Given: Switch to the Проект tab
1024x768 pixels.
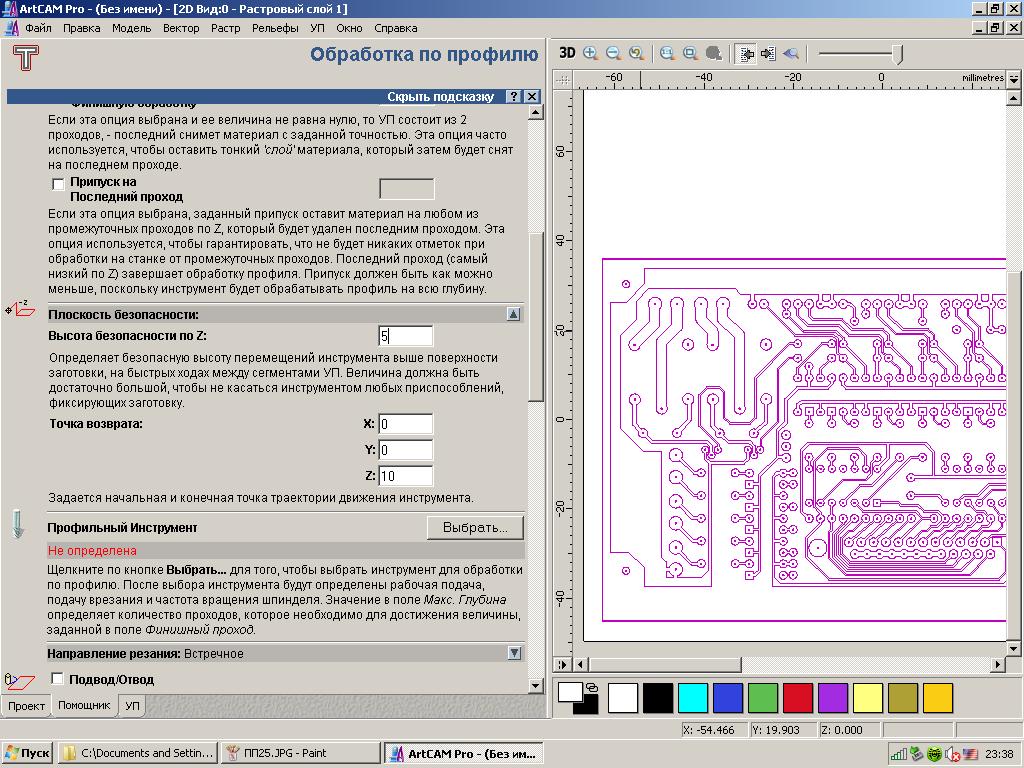Looking at the screenshot, I should click(x=26, y=706).
